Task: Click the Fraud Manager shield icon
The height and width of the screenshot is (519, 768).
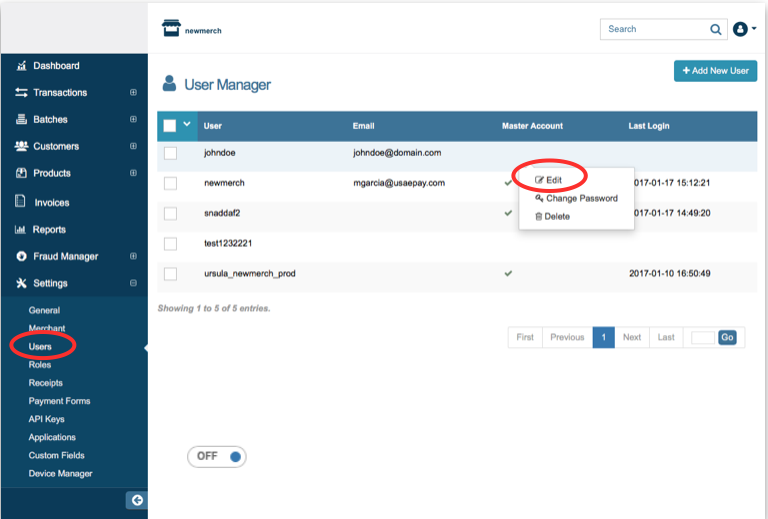Action: tap(21, 257)
